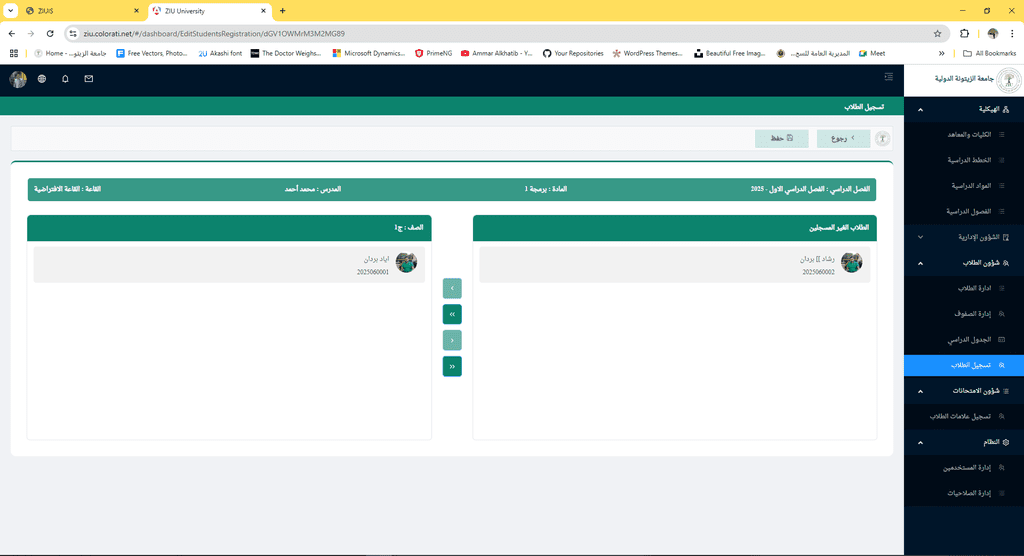Click the round logo icon beside رجوع
The width and height of the screenshot is (1024, 556).
pos(882,139)
